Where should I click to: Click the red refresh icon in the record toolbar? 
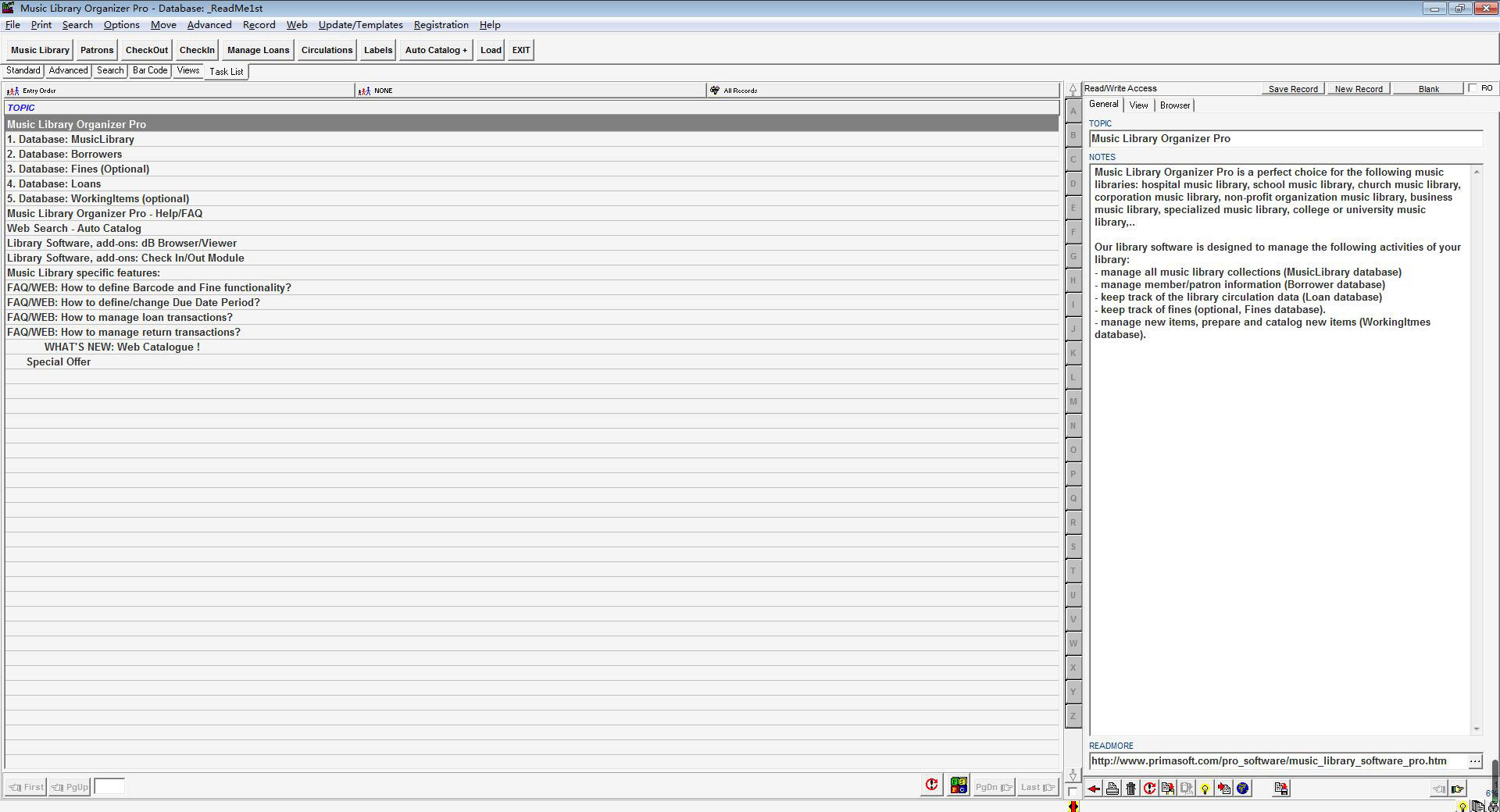[1149, 789]
